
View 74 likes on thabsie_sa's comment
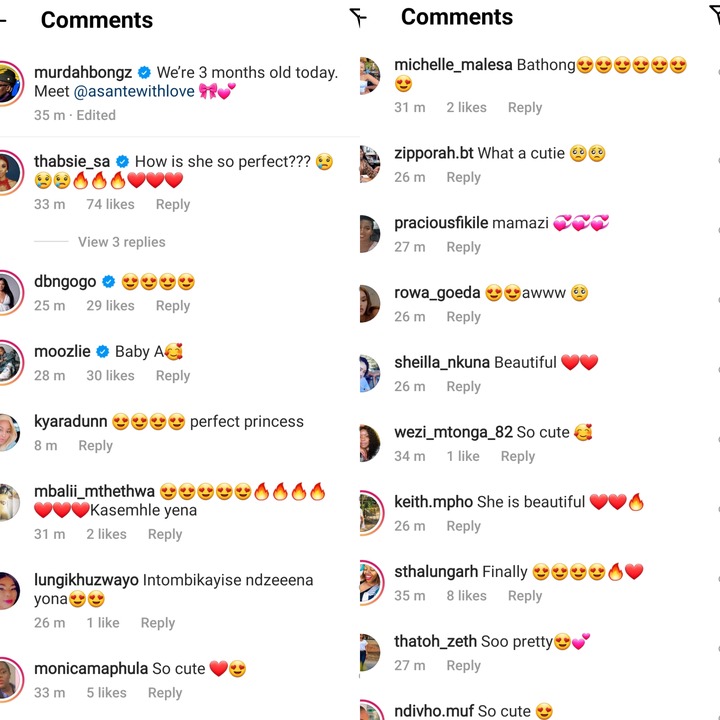coord(110,204)
